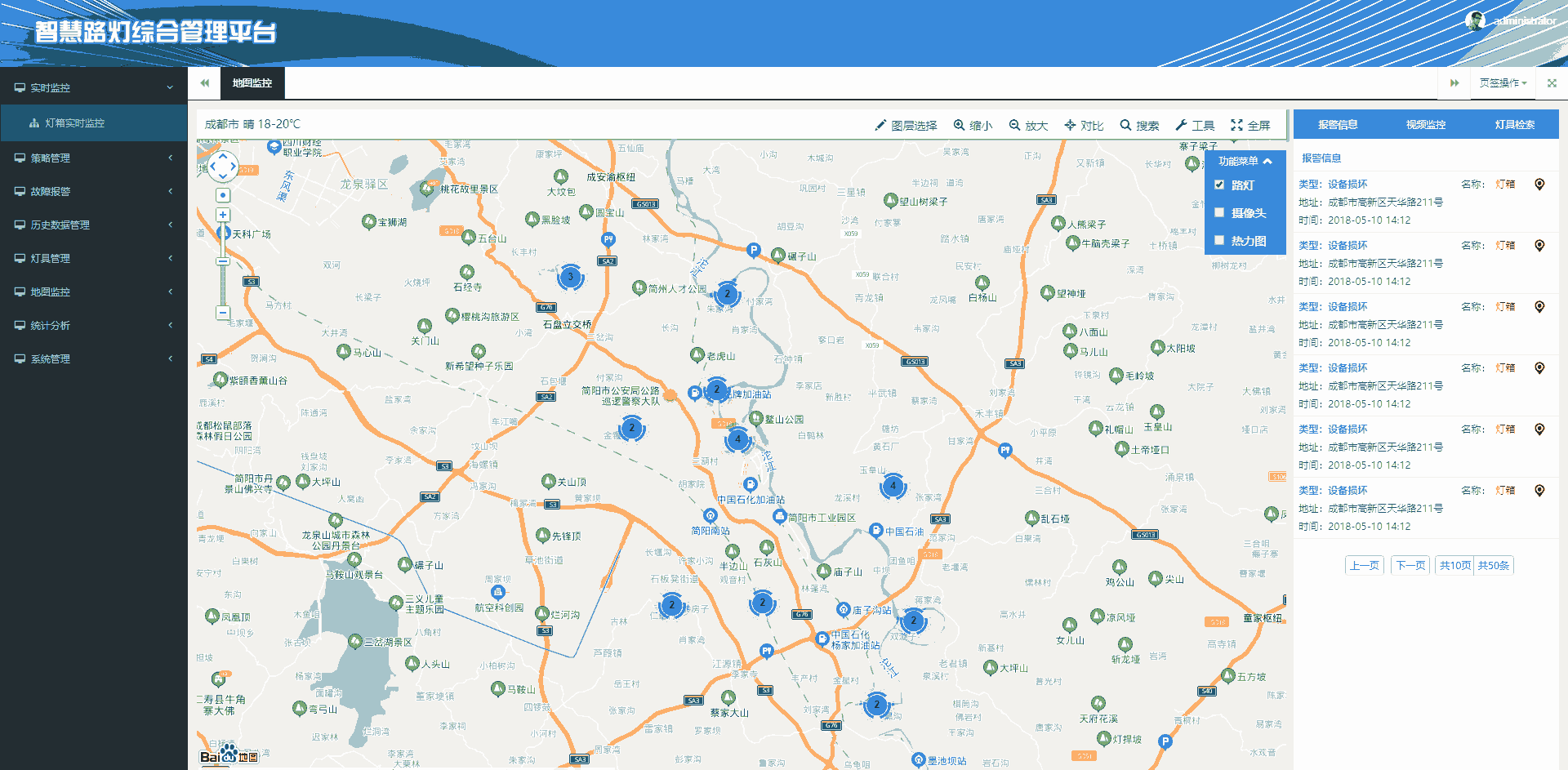Click the 四川财经职业学院 school marker
Image resolution: width=1568 pixels, height=770 pixels.
274,147
